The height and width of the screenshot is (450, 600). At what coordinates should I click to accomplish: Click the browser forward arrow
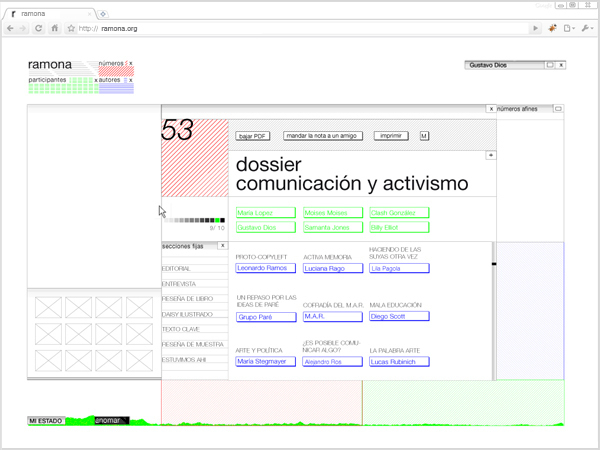click(x=23, y=28)
